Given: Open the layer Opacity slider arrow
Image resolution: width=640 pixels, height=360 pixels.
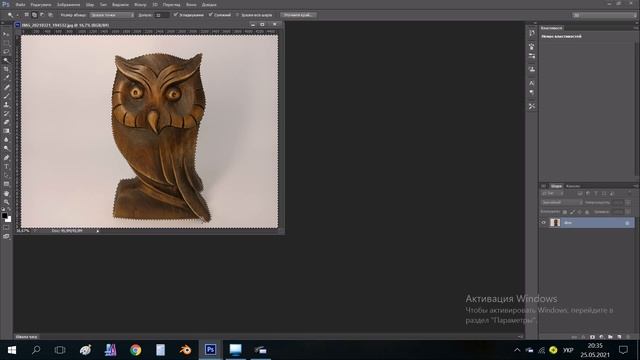Looking at the screenshot, I should (627, 202).
